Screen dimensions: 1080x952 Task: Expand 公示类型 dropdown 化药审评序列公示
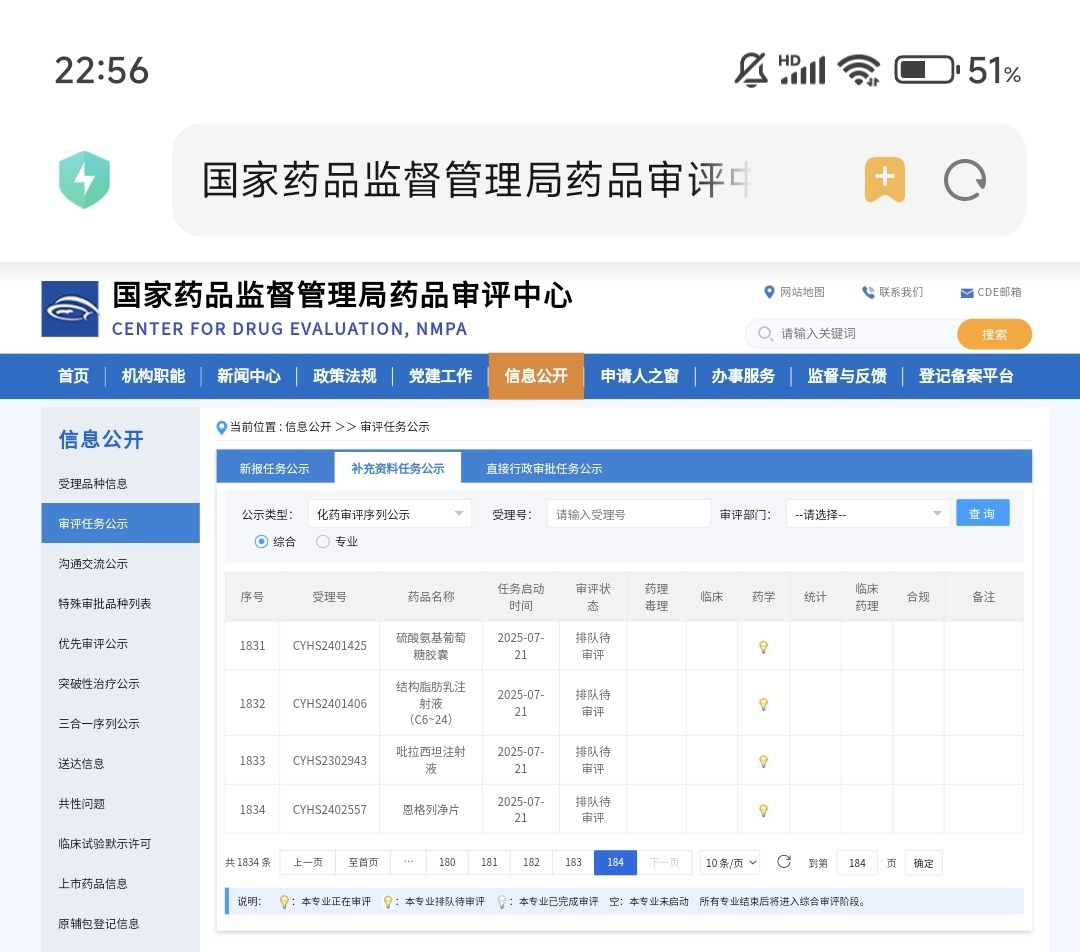point(390,514)
